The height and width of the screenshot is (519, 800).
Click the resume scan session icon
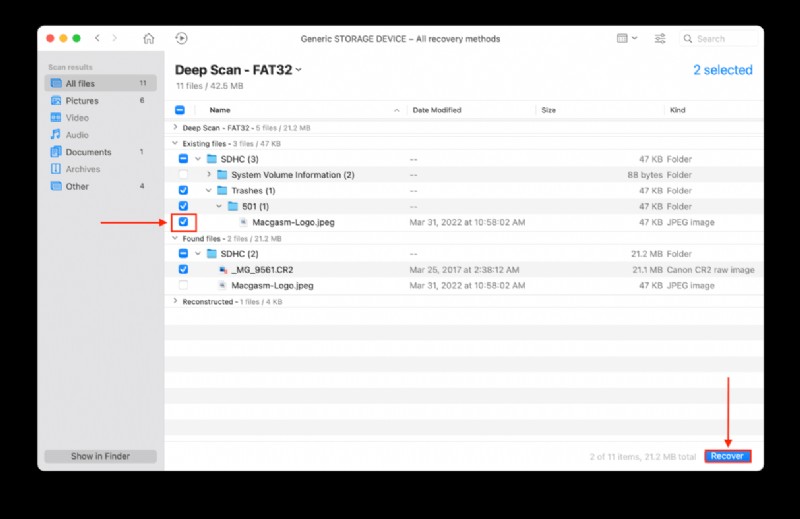[181, 38]
